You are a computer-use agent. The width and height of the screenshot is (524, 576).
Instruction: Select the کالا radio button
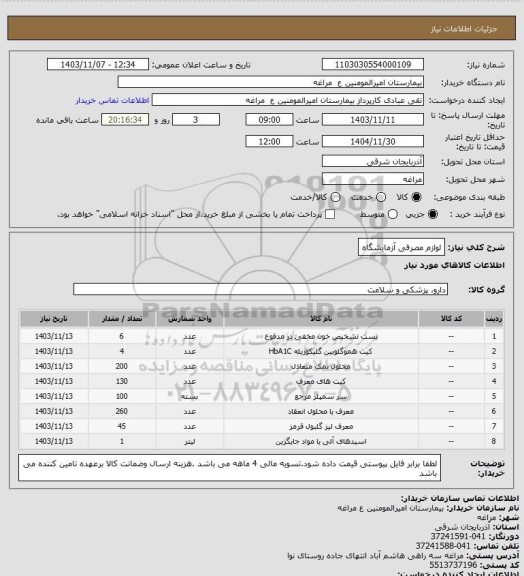[x=416, y=197]
